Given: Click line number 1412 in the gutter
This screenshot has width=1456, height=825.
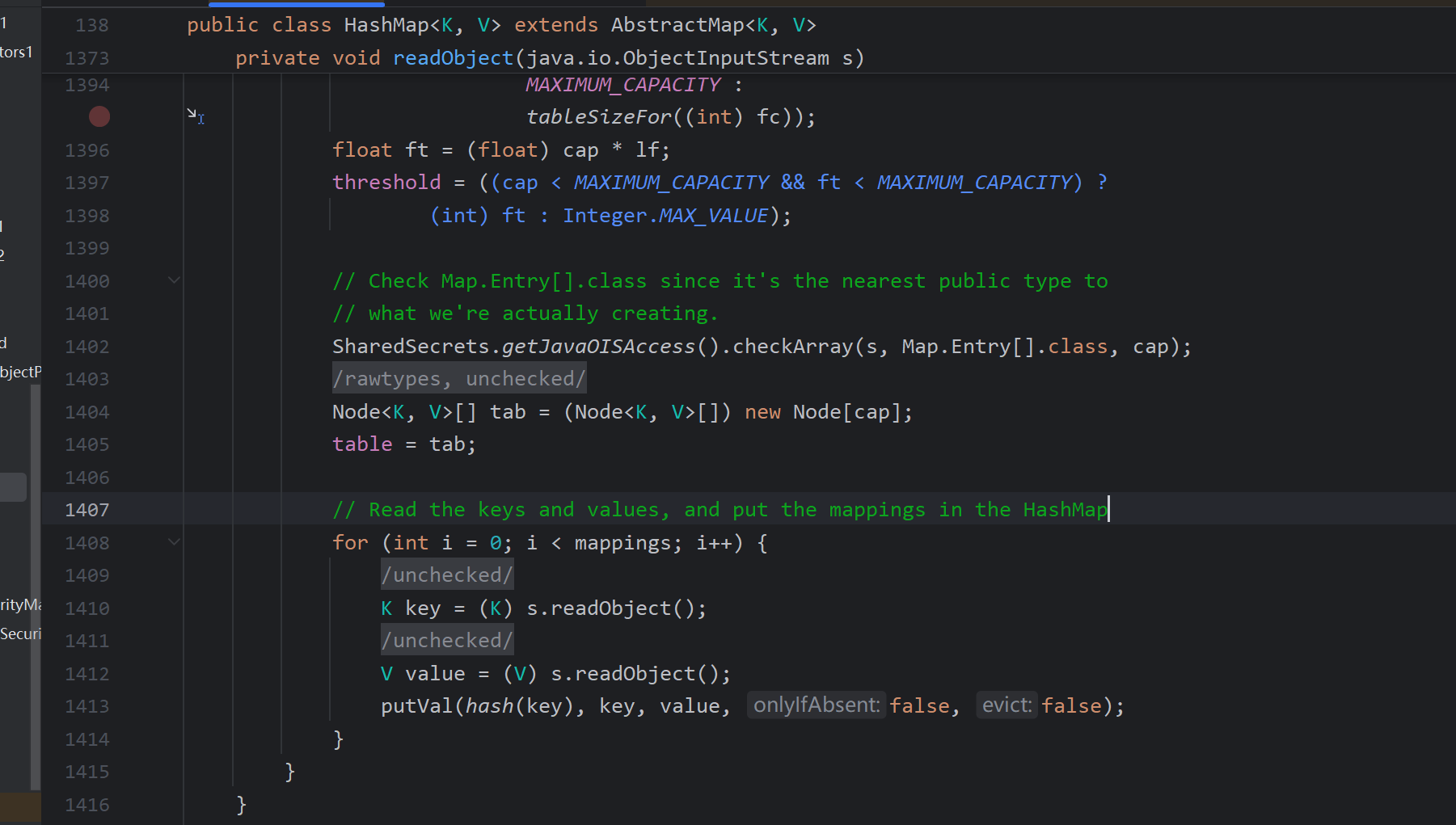Looking at the screenshot, I should (87, 674).
